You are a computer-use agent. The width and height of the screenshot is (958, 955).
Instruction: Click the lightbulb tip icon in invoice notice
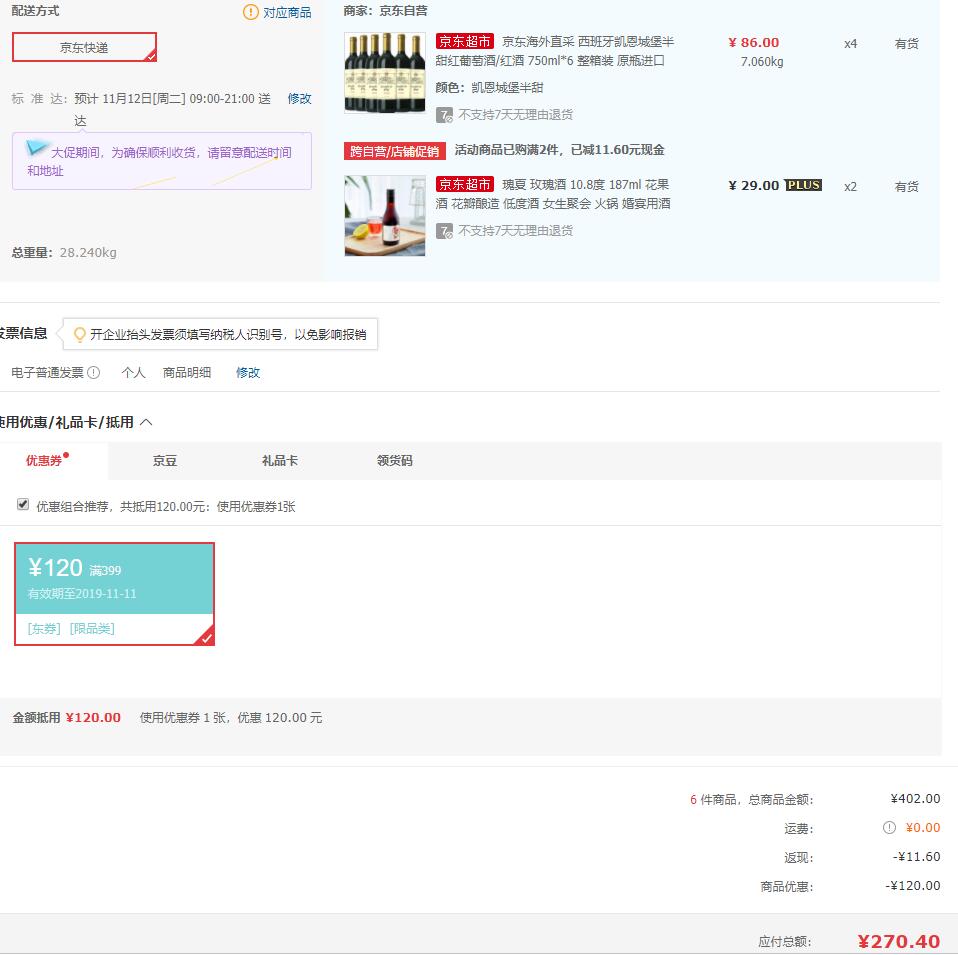79,334
